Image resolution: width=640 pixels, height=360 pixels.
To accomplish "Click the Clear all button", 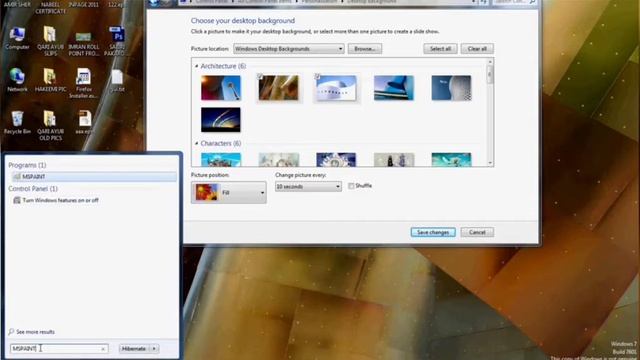I will click(x=477, y=49).
